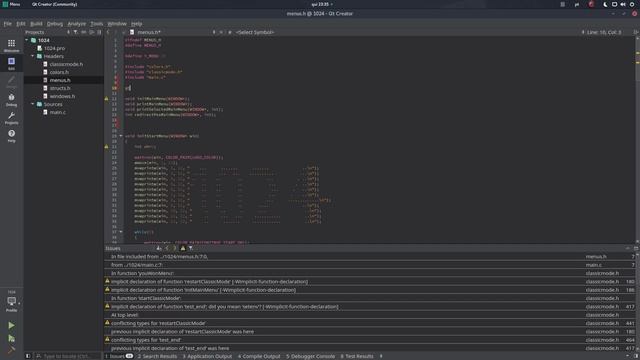The width and height of the screenshot is (640, 360).
Task: Filter issues by category funnel
Action: 191,248
